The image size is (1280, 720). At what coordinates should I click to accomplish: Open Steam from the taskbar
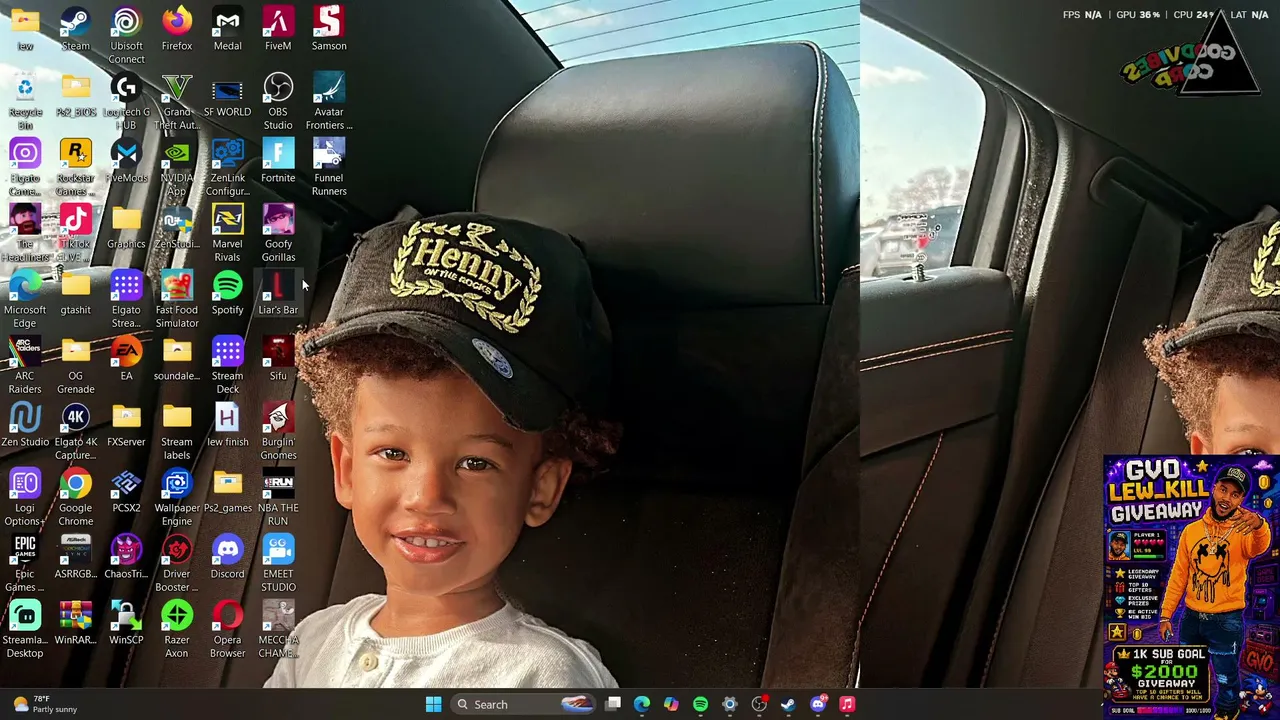point(788,704)
